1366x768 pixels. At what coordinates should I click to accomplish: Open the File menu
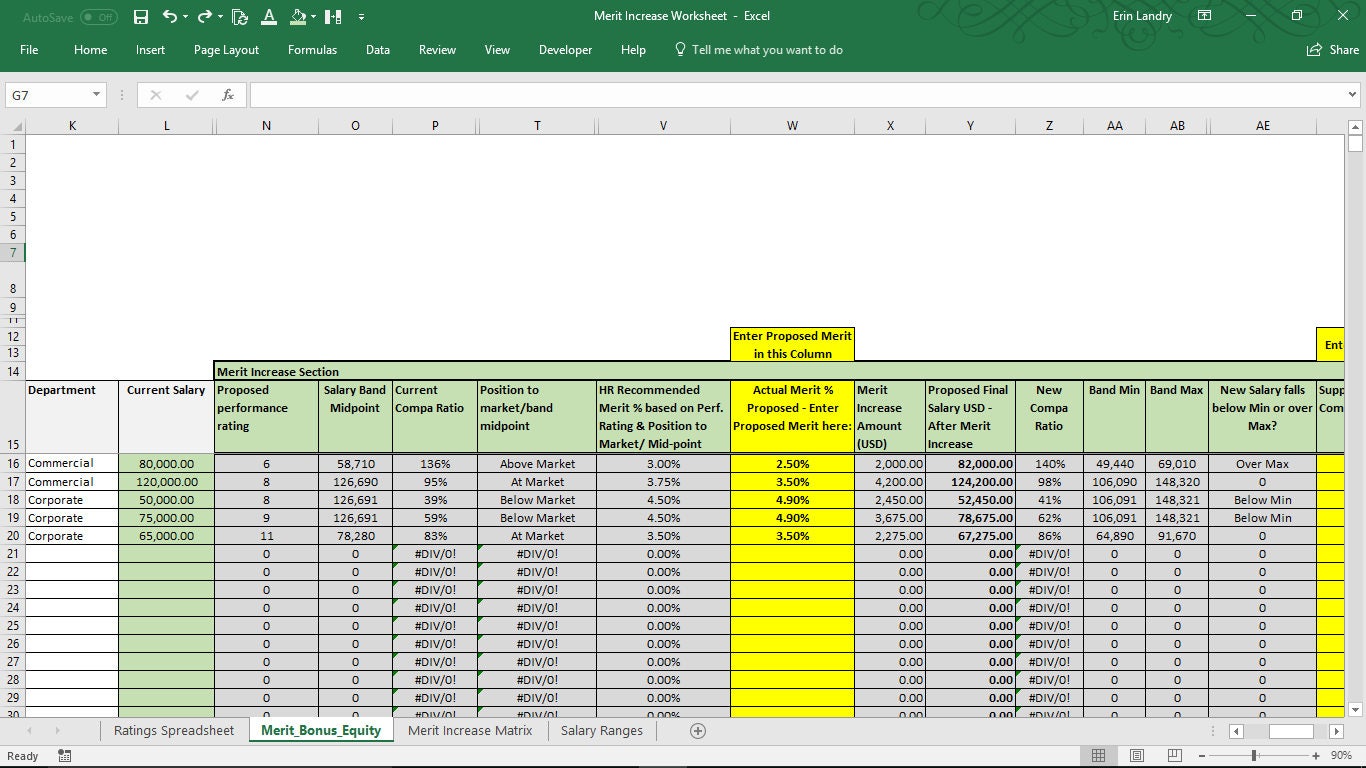tap(29, 50)
